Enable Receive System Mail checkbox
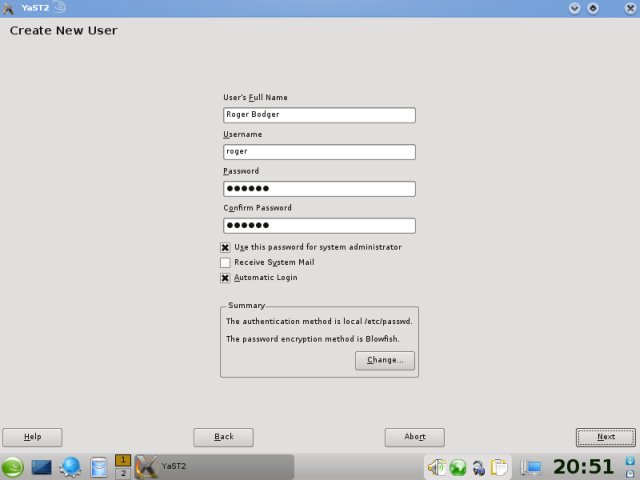The width and height of the screenshot is (640, 480). 225,262
